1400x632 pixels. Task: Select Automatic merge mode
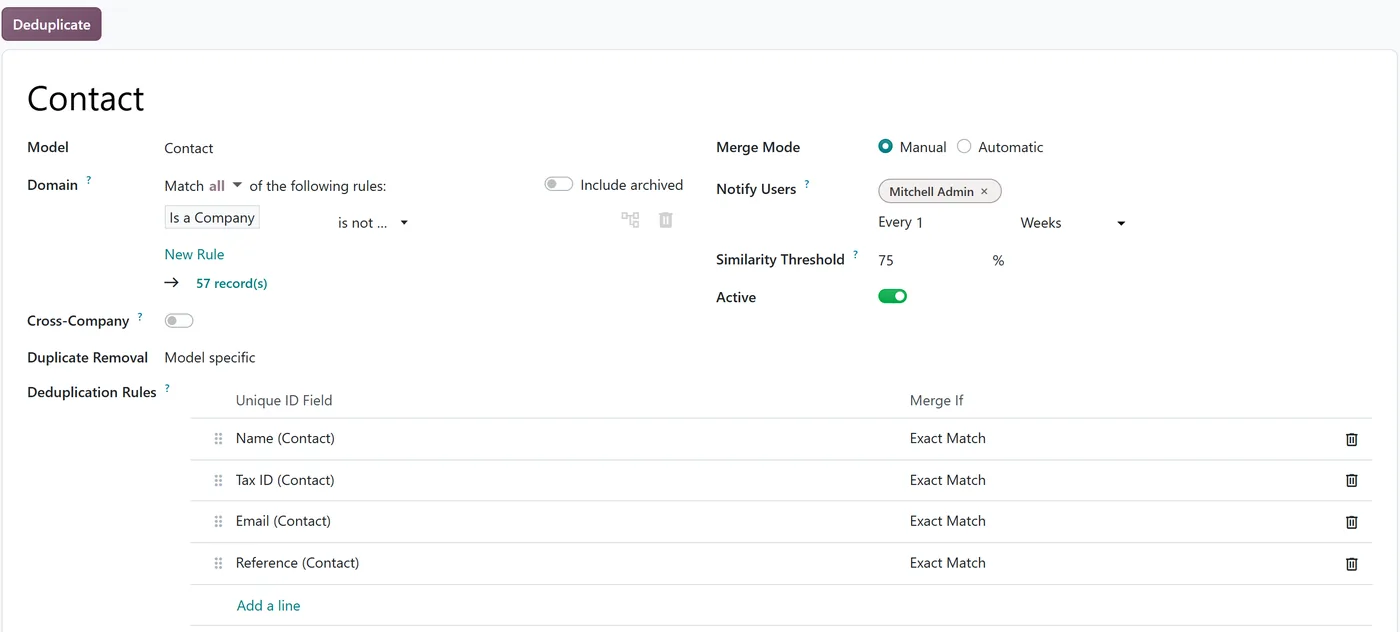964,146
